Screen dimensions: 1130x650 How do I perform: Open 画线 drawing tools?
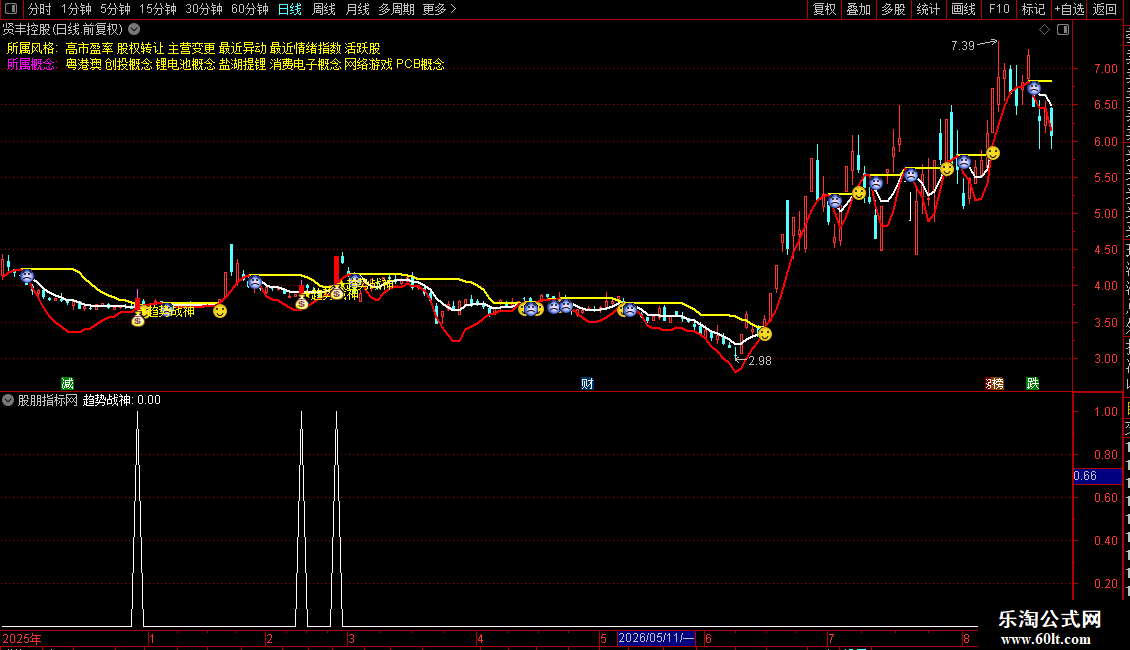click(963, 9)
